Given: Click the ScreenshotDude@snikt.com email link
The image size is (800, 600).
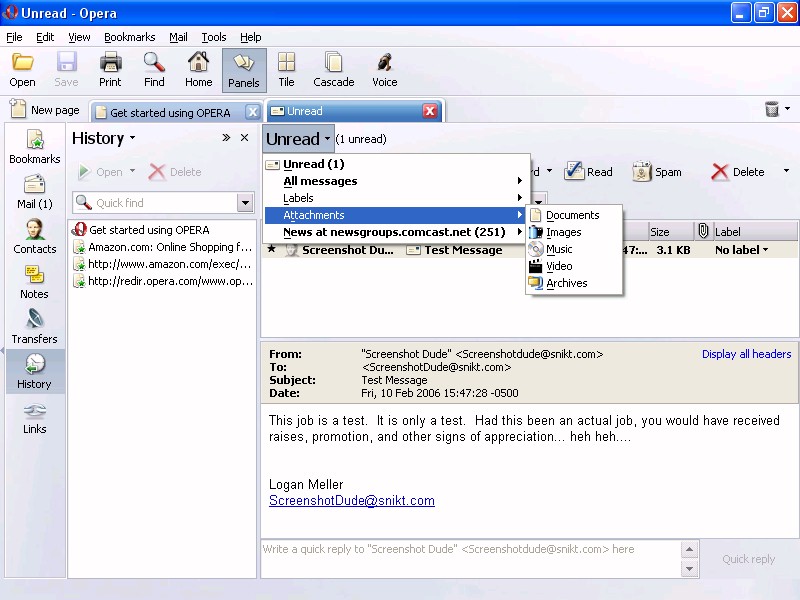Looking at the screenshot, I should [x=352, y=501].
